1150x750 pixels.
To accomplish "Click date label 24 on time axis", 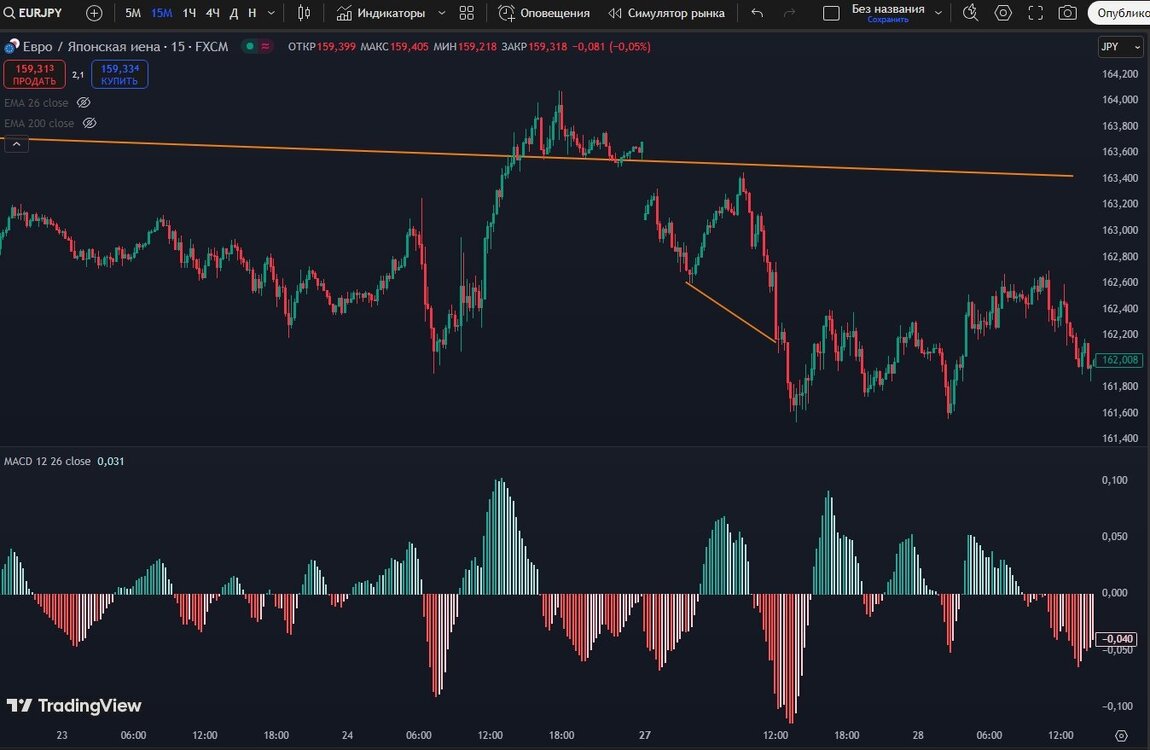I will tap(348, 735).
